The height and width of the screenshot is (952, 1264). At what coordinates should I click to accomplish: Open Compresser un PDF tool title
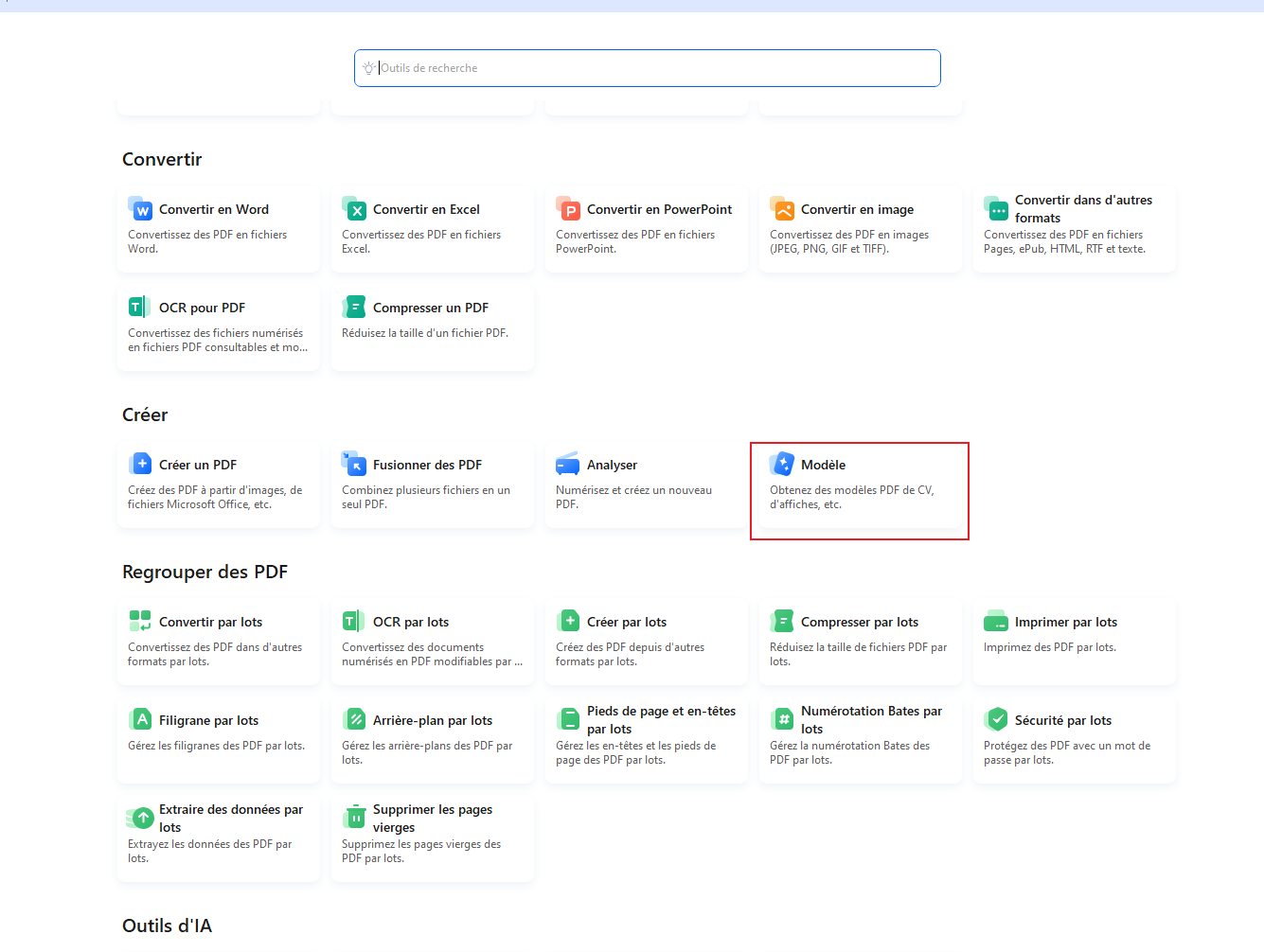(x=431, y=308)
